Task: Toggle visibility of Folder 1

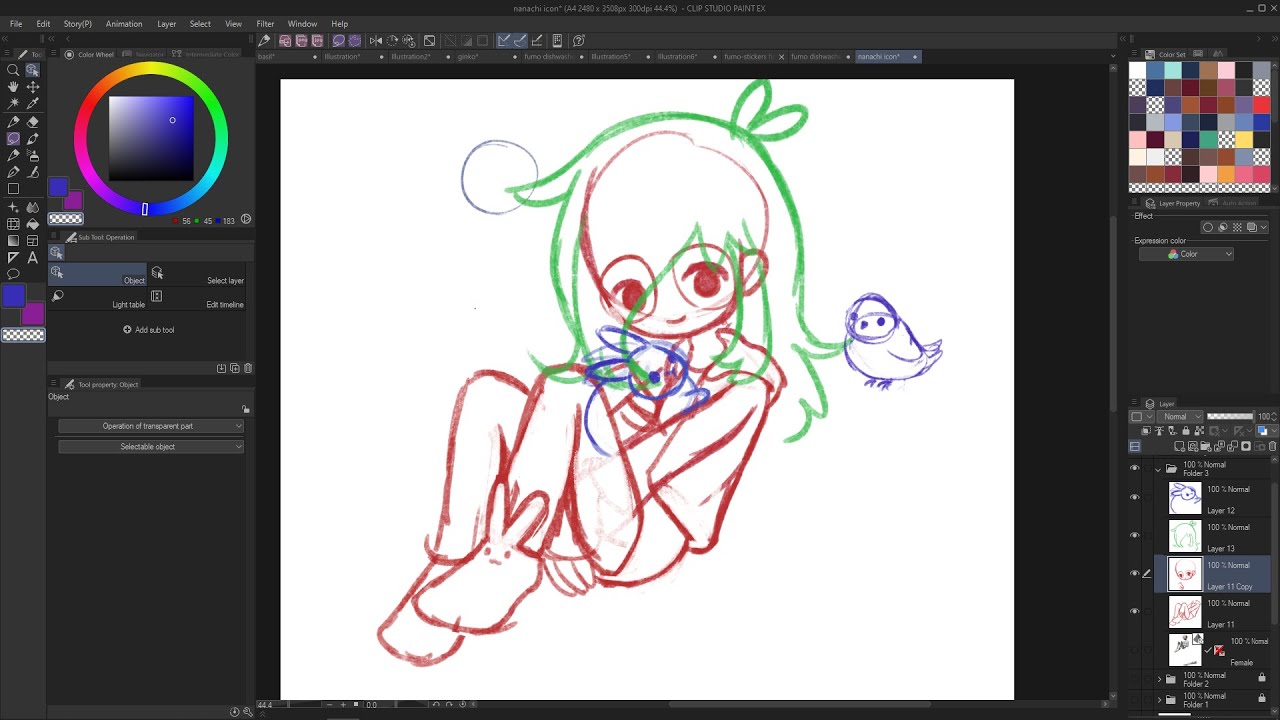Action: [1134, 699]
